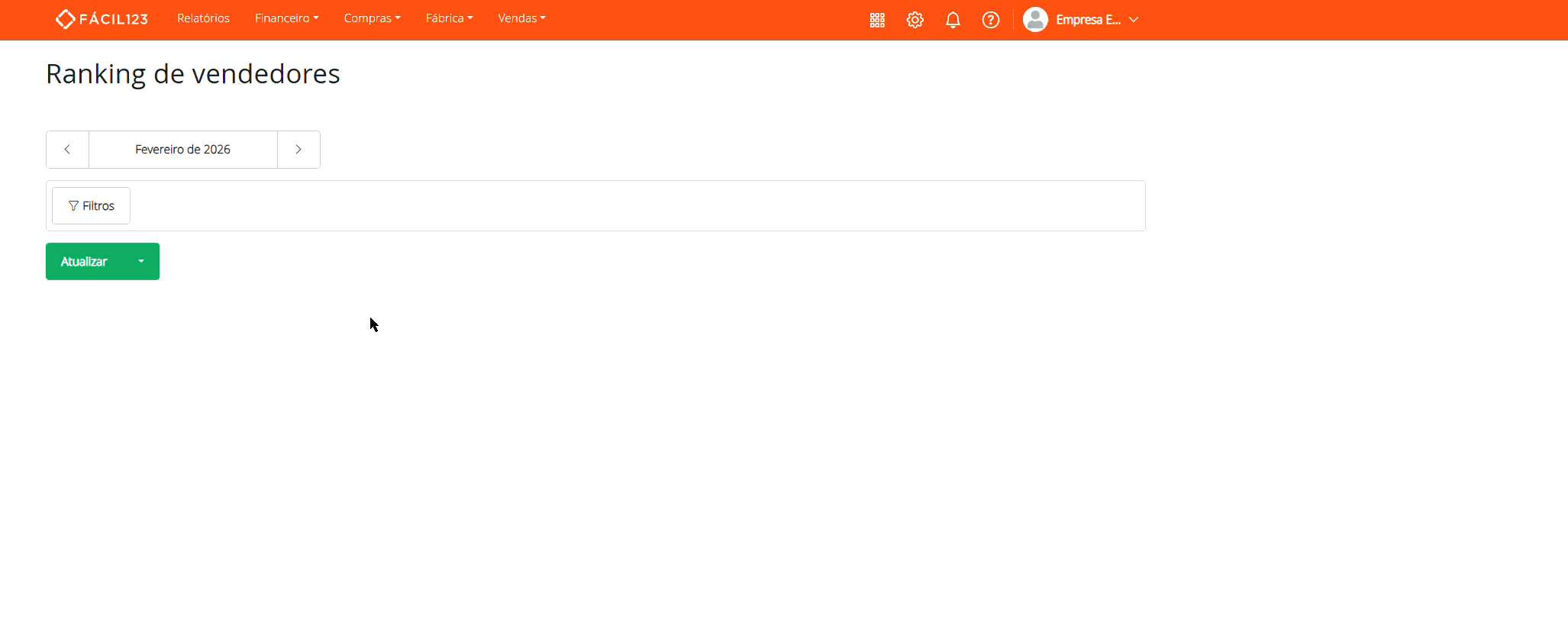This screenshot has width=1568, height=629.
Task: Show notifications with the bell icon
Action: coord(953,20)
